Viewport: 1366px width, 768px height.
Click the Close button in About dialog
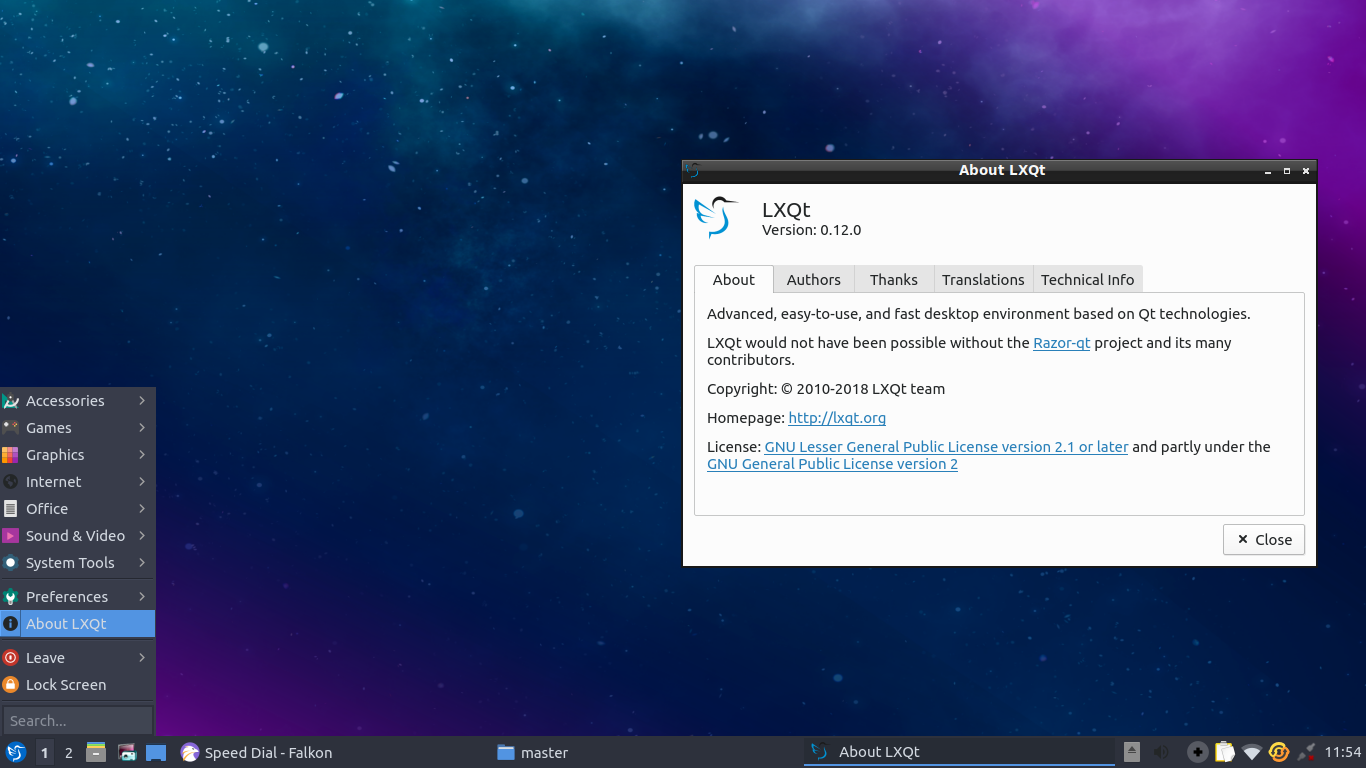[1264, 540]
